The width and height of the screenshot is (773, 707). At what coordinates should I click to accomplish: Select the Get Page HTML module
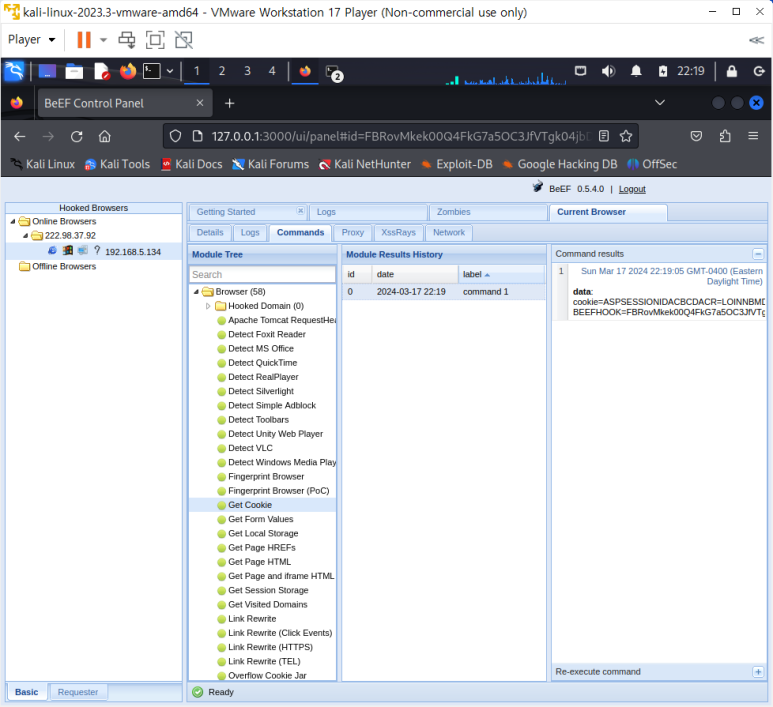point(259,562)
